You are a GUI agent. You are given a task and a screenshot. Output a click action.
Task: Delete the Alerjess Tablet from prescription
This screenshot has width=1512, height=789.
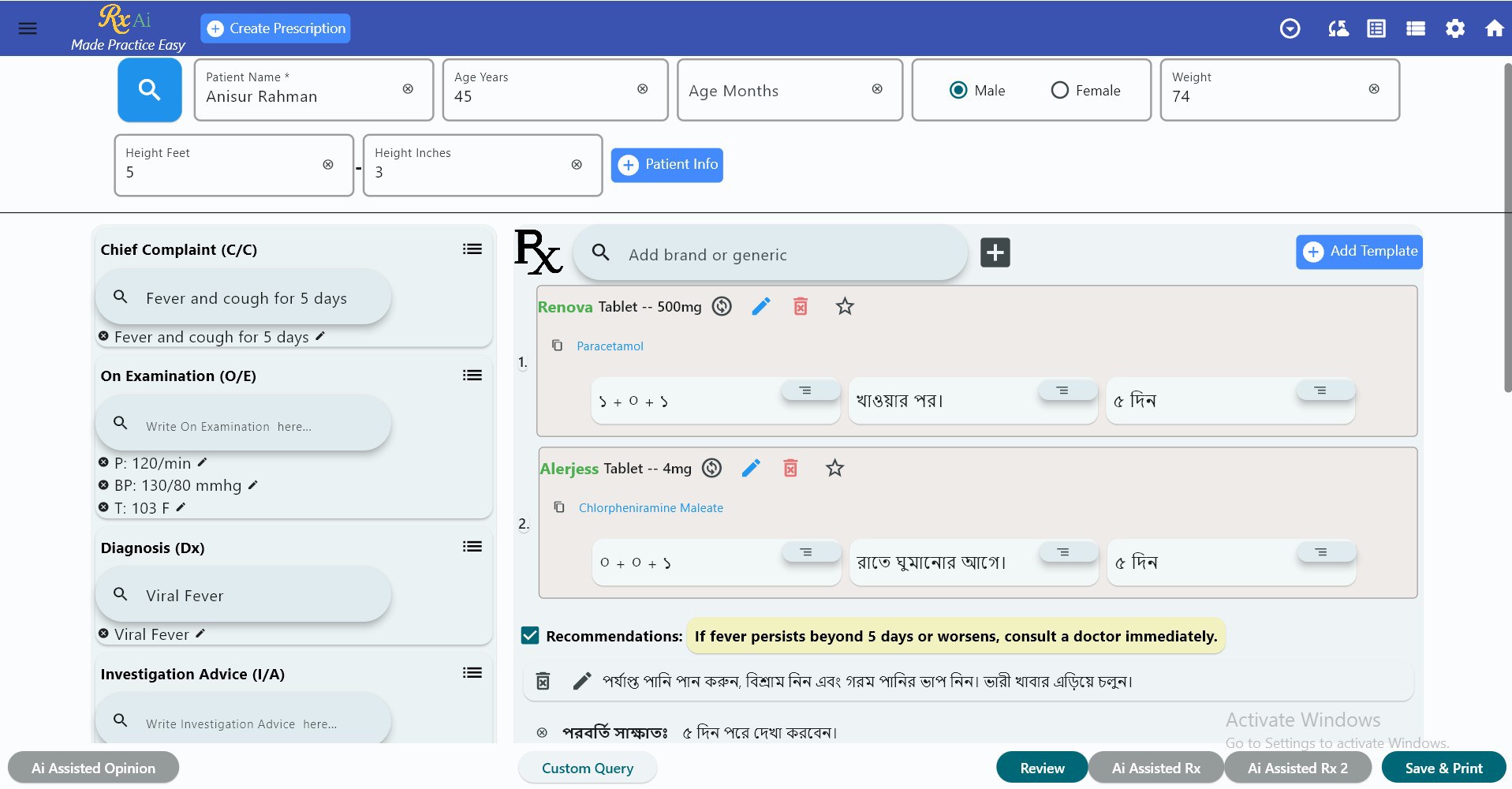pos(790,468)
